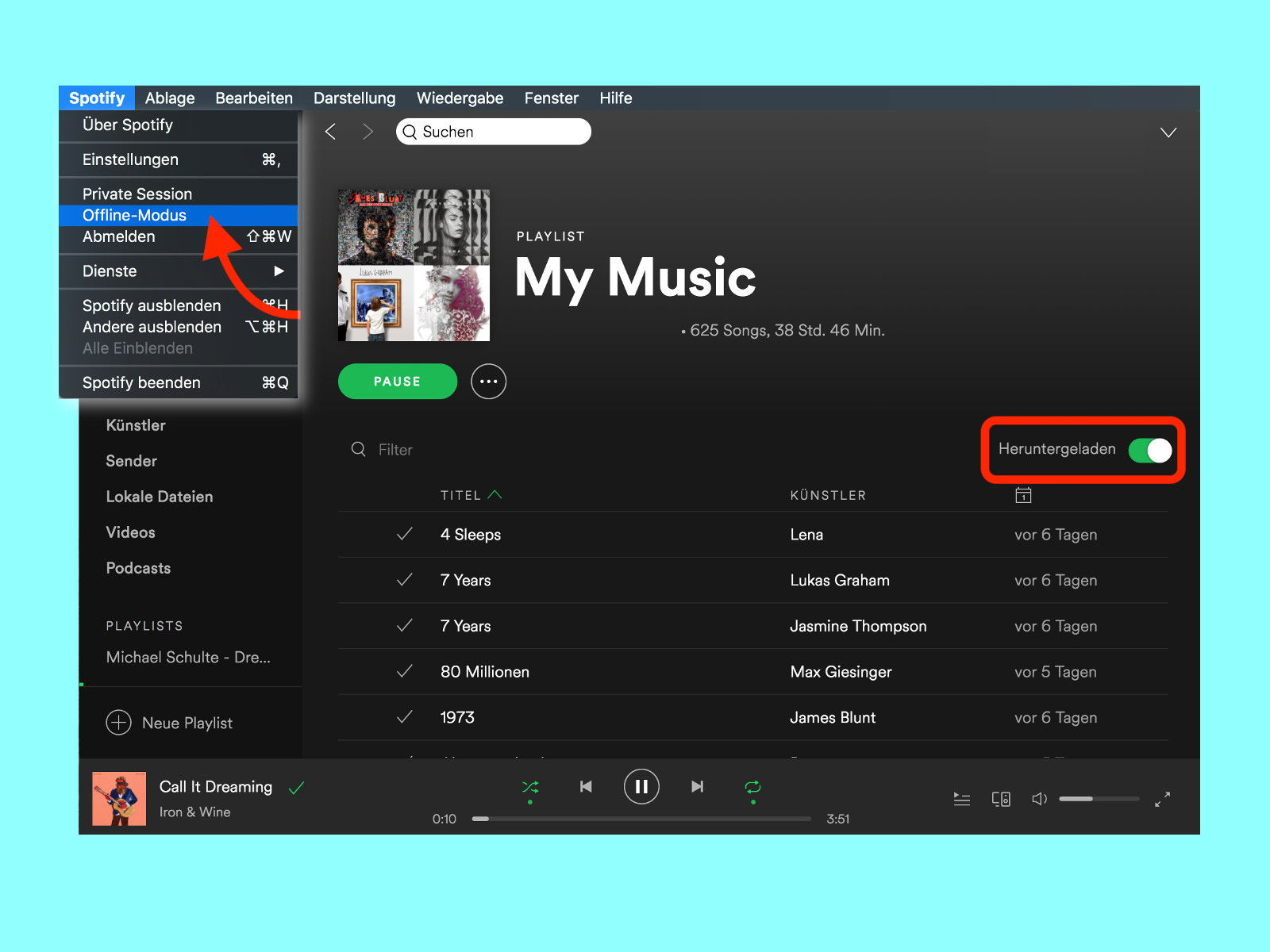Open the artist Lena
This screenshot has width=1270, height=952.
point(806,535)
